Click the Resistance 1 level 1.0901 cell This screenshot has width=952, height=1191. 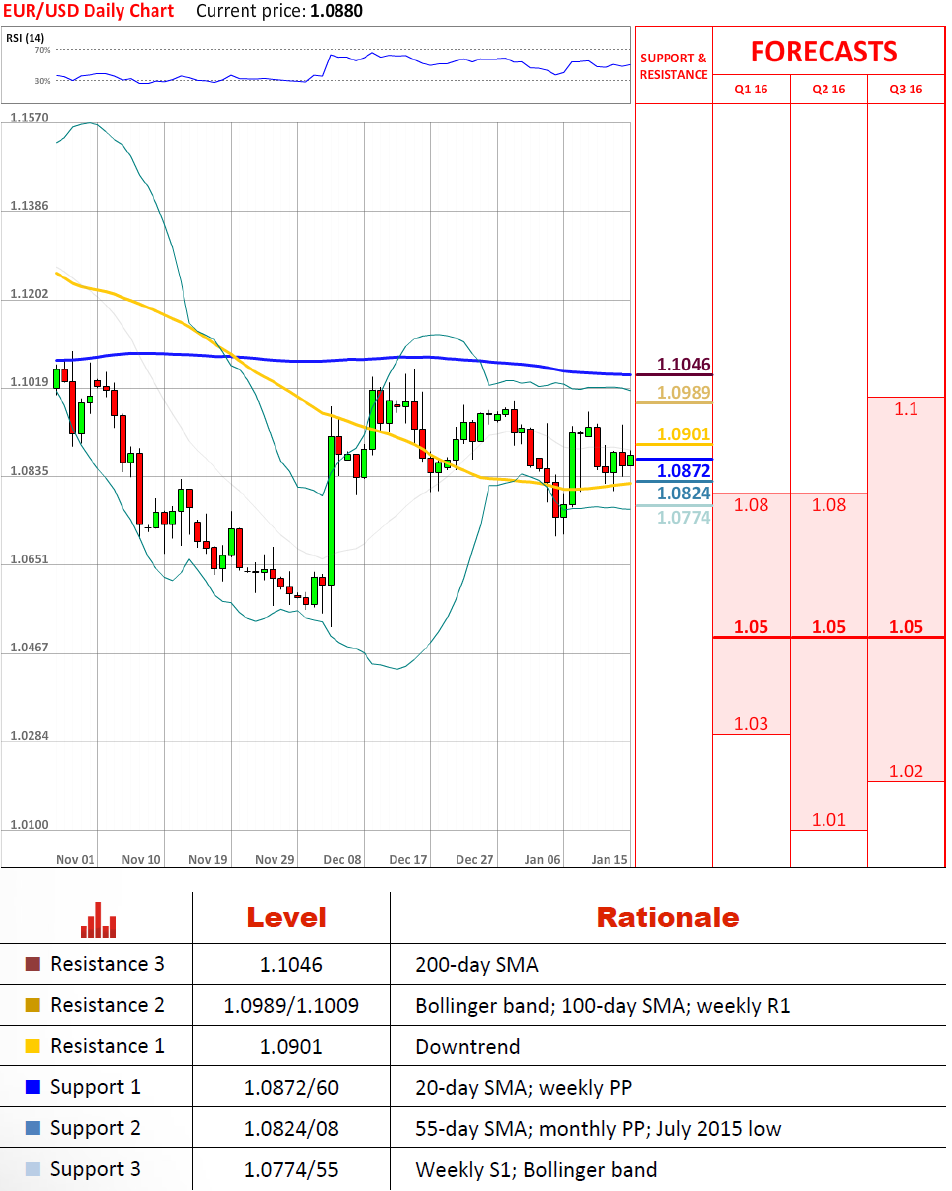[291, 1047]
